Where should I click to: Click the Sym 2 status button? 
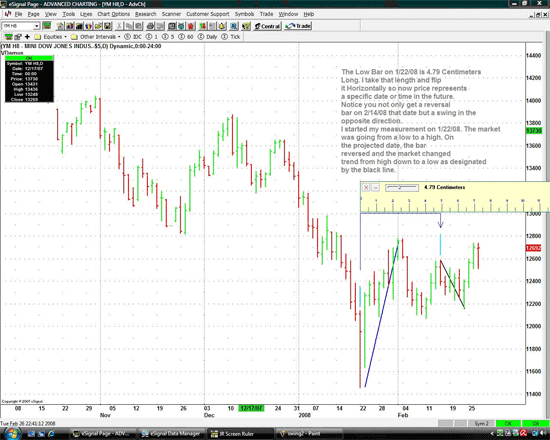(x=481, y=424)
